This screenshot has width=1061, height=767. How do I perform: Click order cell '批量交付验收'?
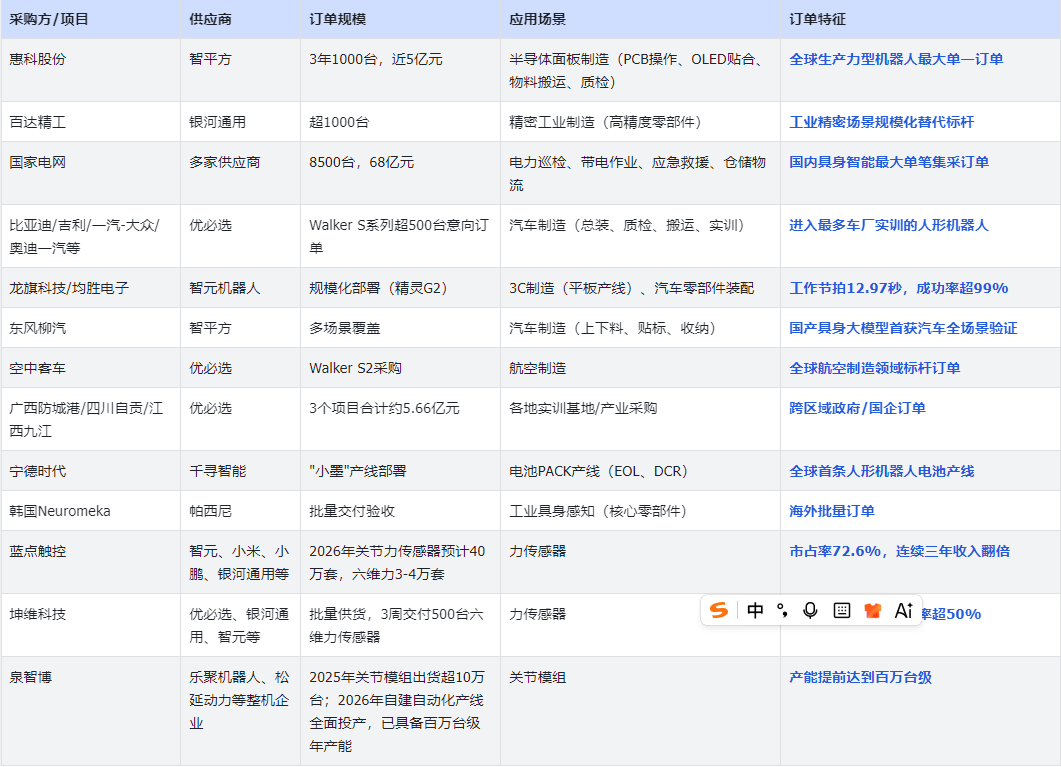[401, 511]
